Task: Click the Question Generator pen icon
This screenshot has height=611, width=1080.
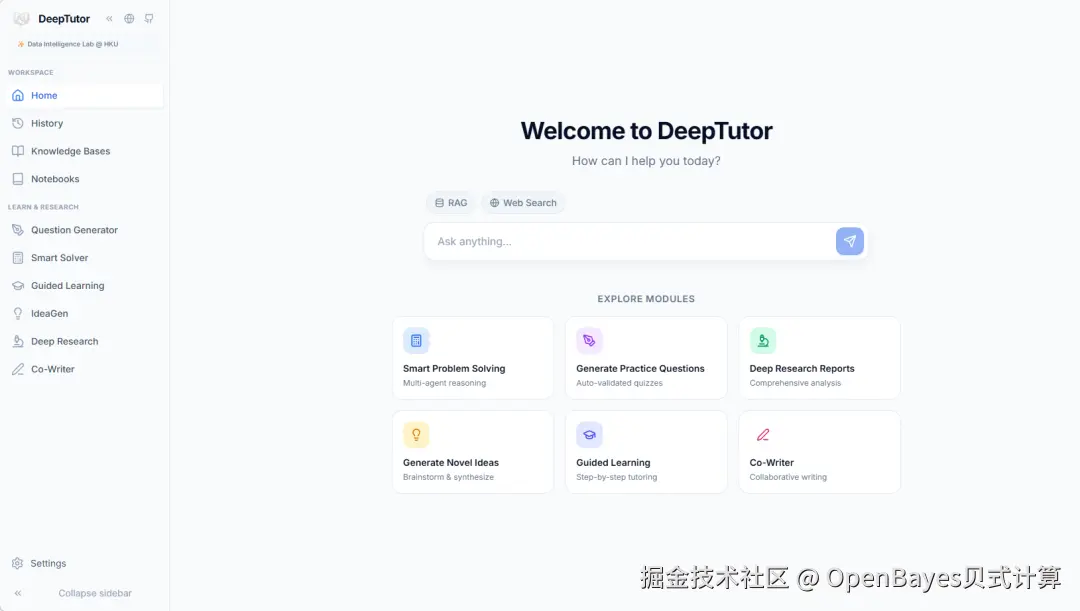Action: coord(18,230)
